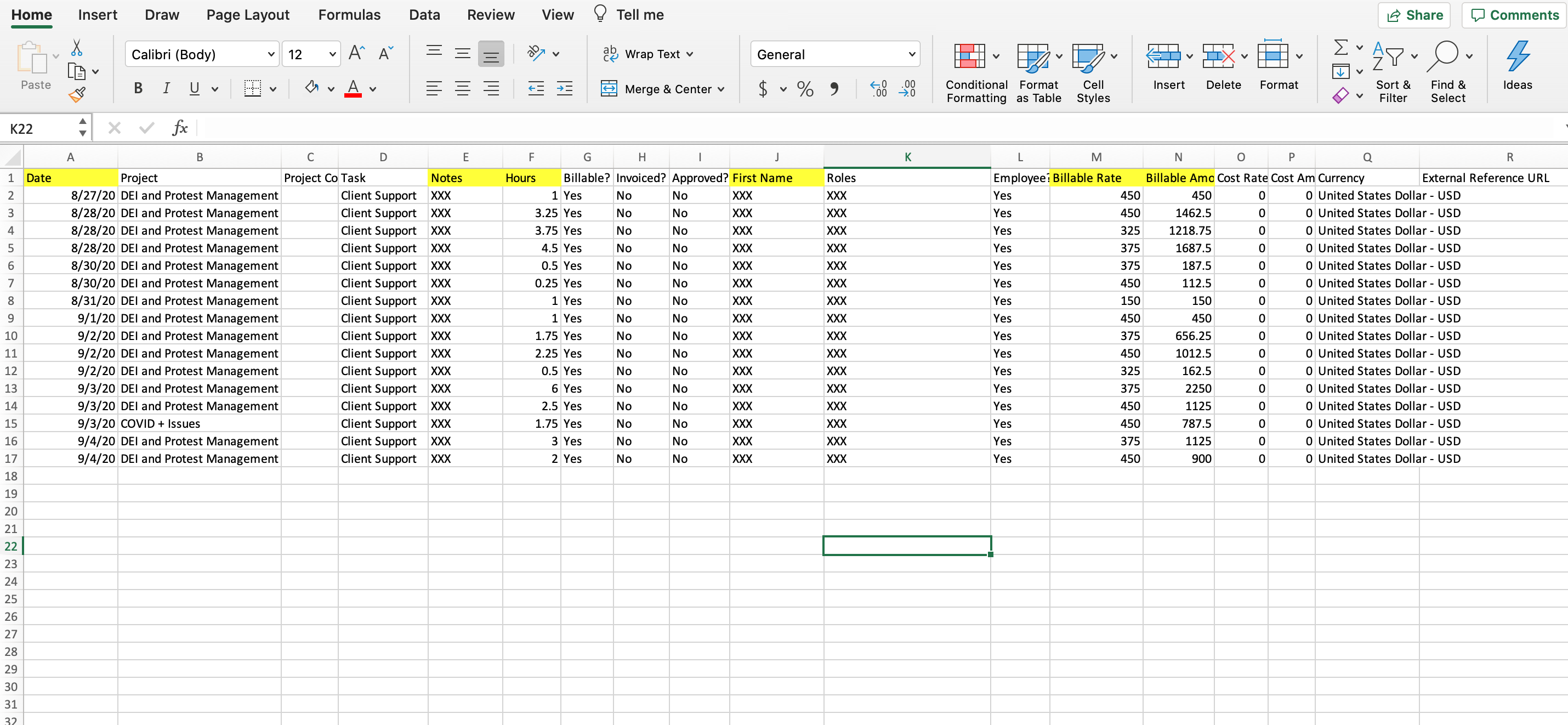Image resolution: width=1568 pixels, height=725 pixels.
Task: Apply the fill color bucket
Action: (x=311, y=88)
